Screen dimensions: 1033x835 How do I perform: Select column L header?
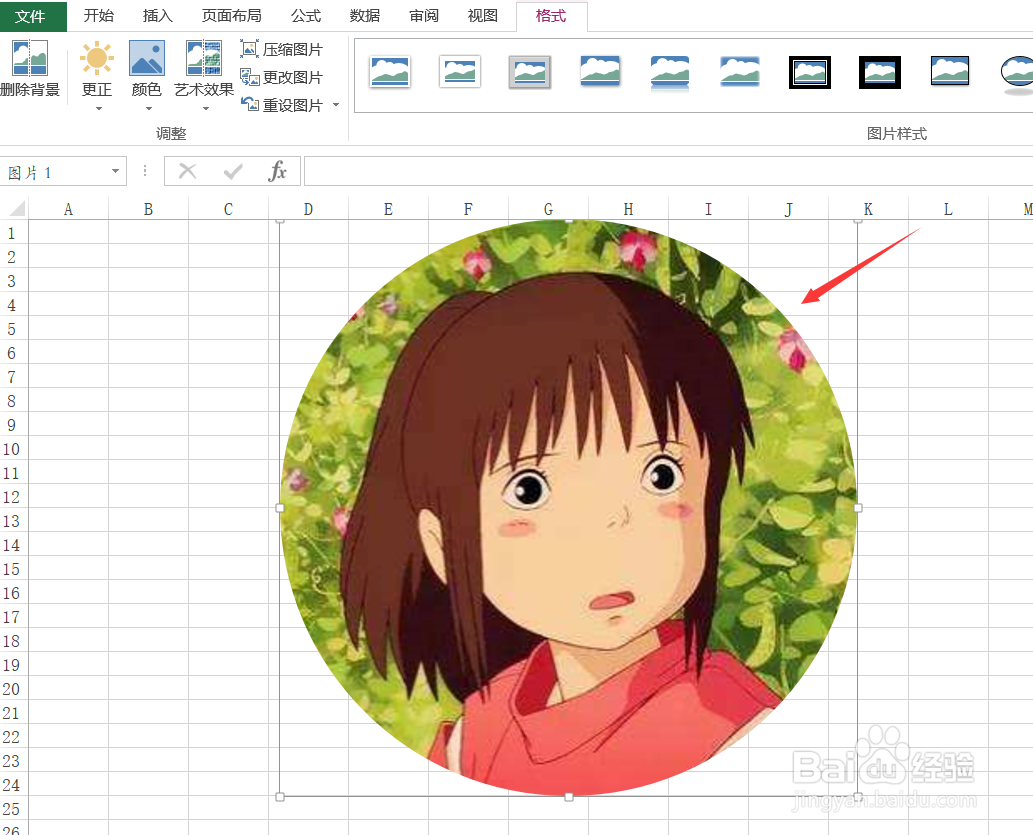click(948, 209)
